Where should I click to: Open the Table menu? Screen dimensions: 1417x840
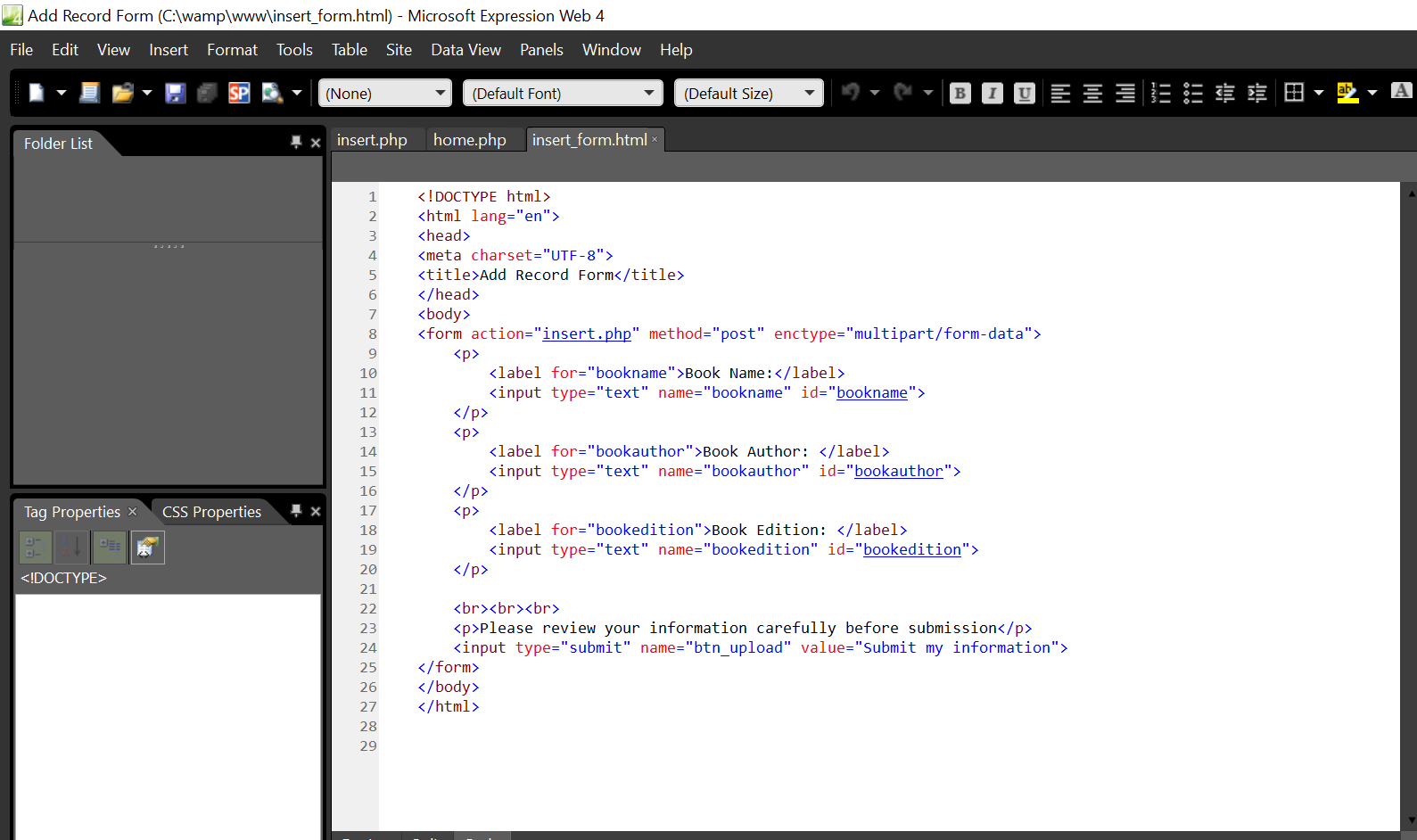[x=350, y=50]
